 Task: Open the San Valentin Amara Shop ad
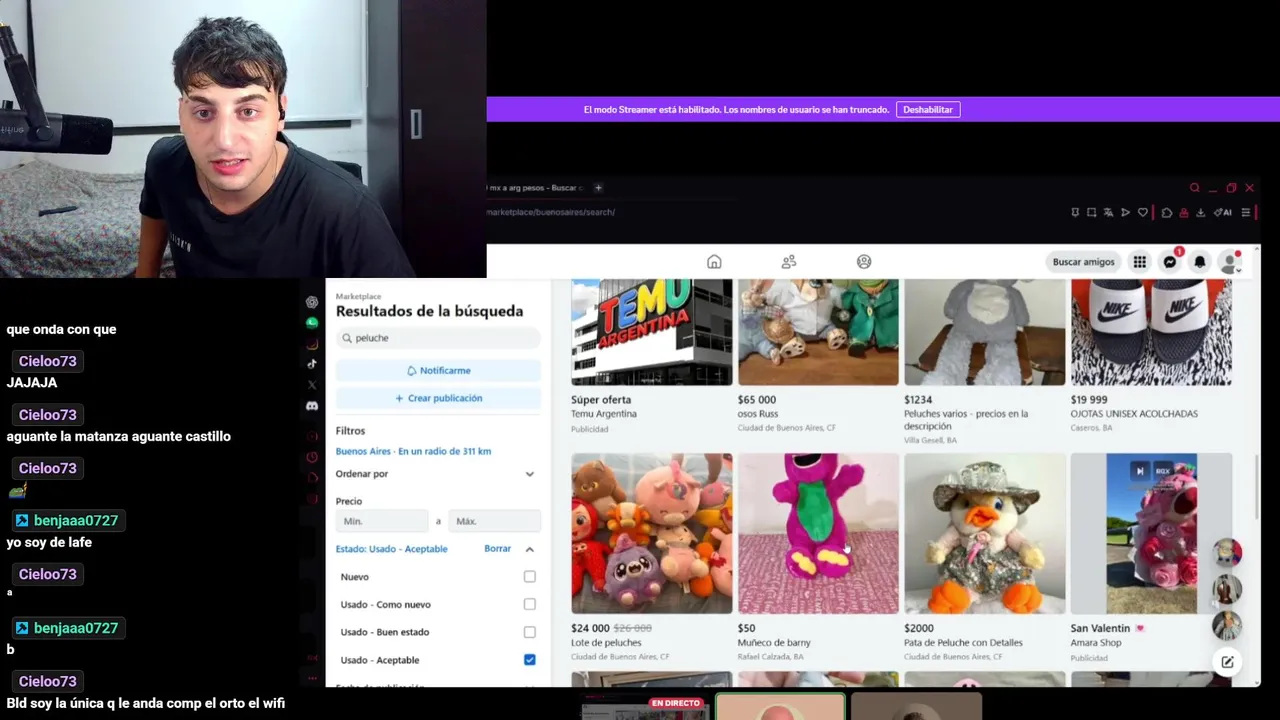(x=1151, y=533)
